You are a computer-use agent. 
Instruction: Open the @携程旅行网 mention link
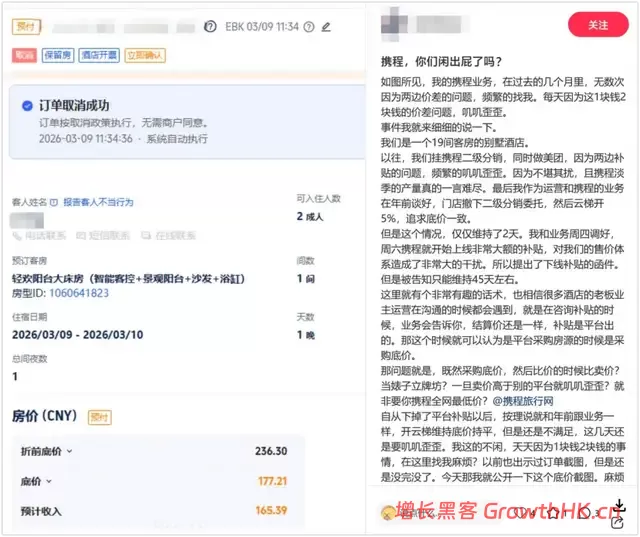click(523, 401)
